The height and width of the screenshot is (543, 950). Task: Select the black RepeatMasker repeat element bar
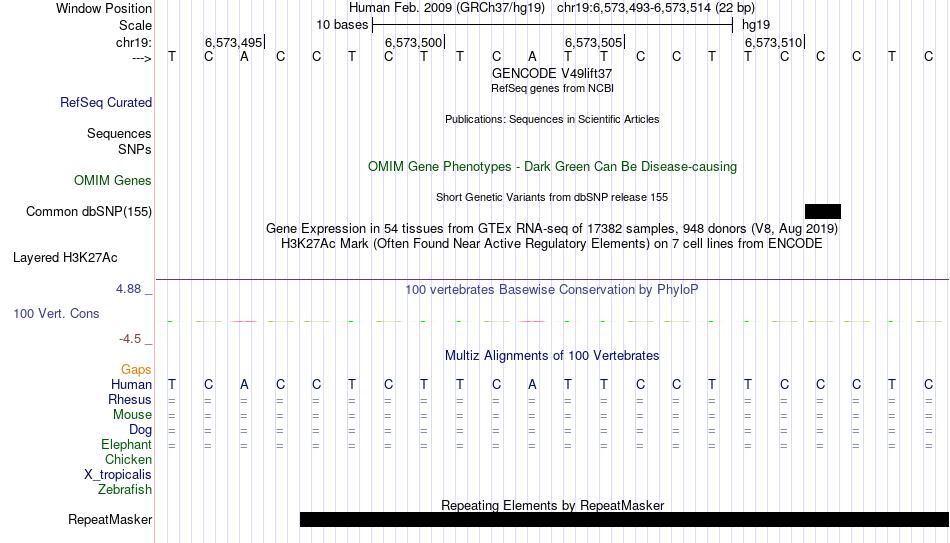(x=625, y=519)
